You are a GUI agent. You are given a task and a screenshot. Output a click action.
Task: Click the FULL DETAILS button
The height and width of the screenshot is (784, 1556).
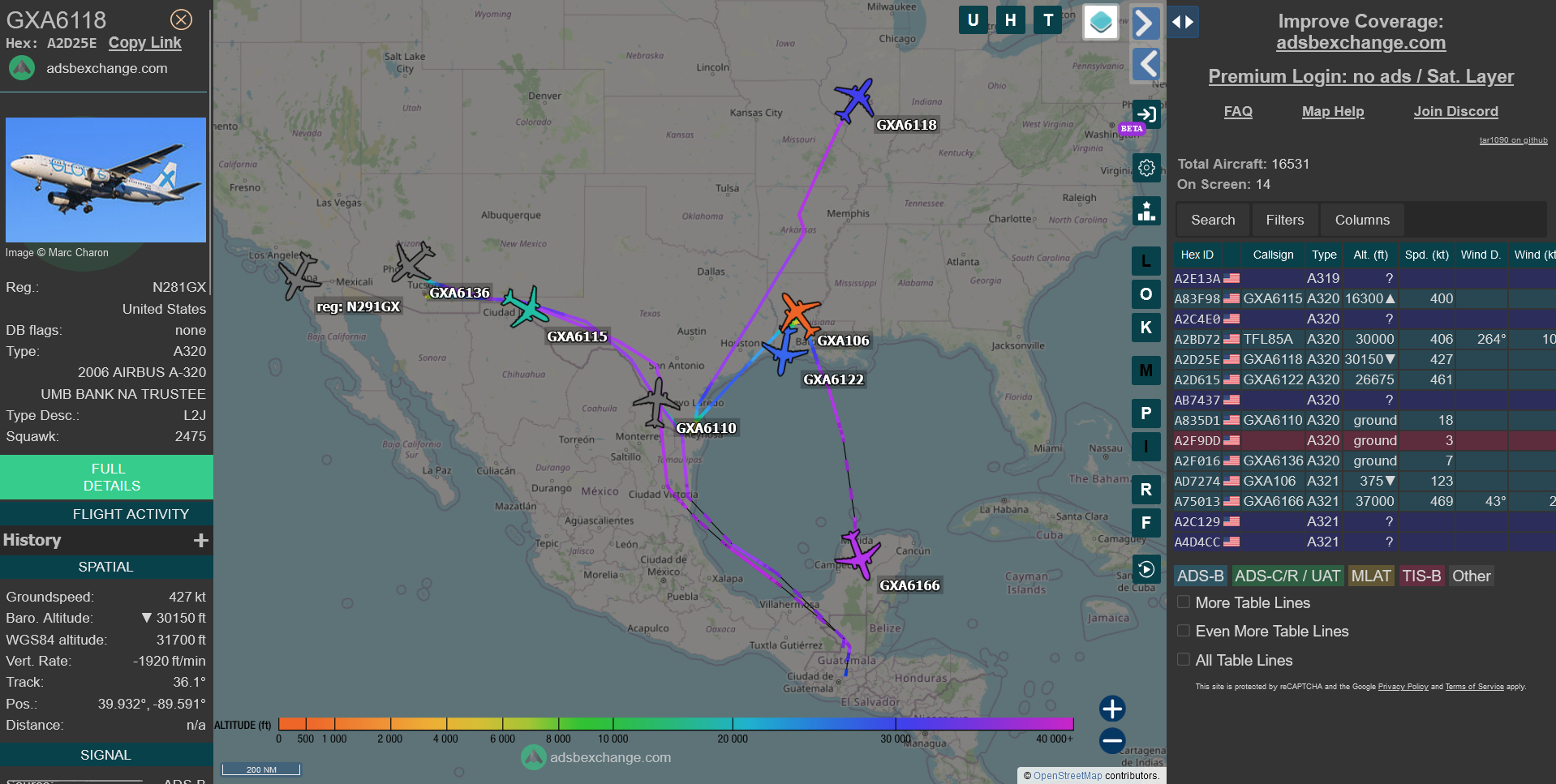pyautogui.click(x=106, y=477)
